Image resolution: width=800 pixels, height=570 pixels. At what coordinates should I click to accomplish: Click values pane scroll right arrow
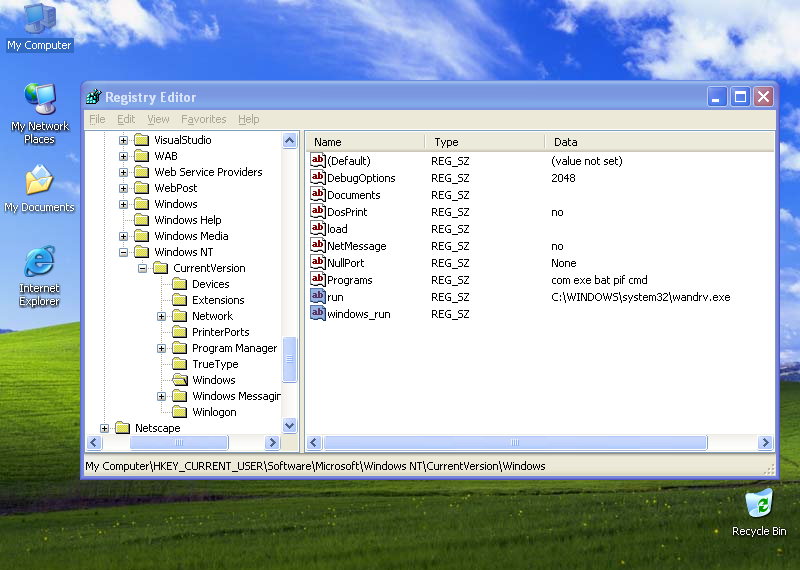765,442
